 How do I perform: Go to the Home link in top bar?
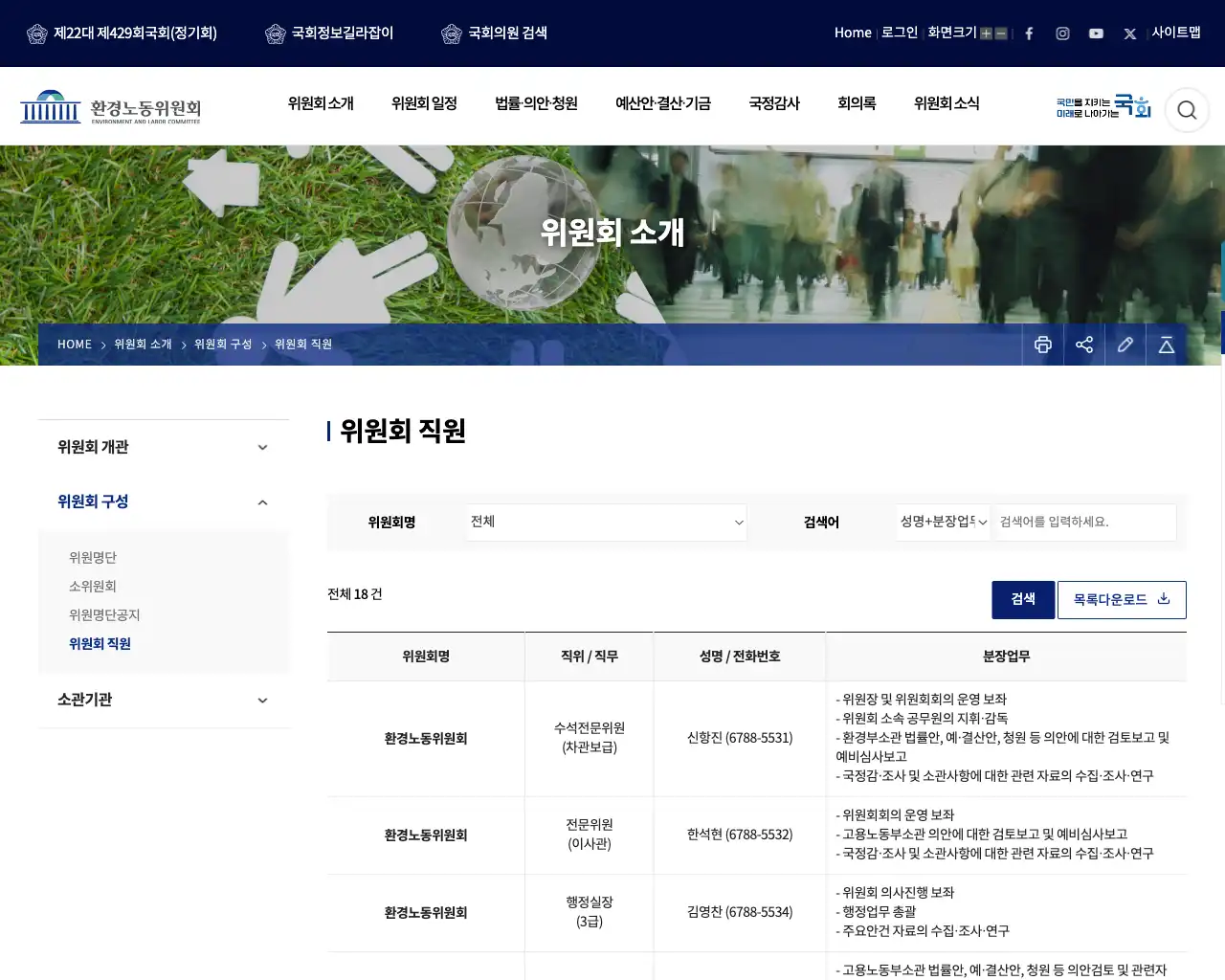pyautogui.click(x=853, y=33)
